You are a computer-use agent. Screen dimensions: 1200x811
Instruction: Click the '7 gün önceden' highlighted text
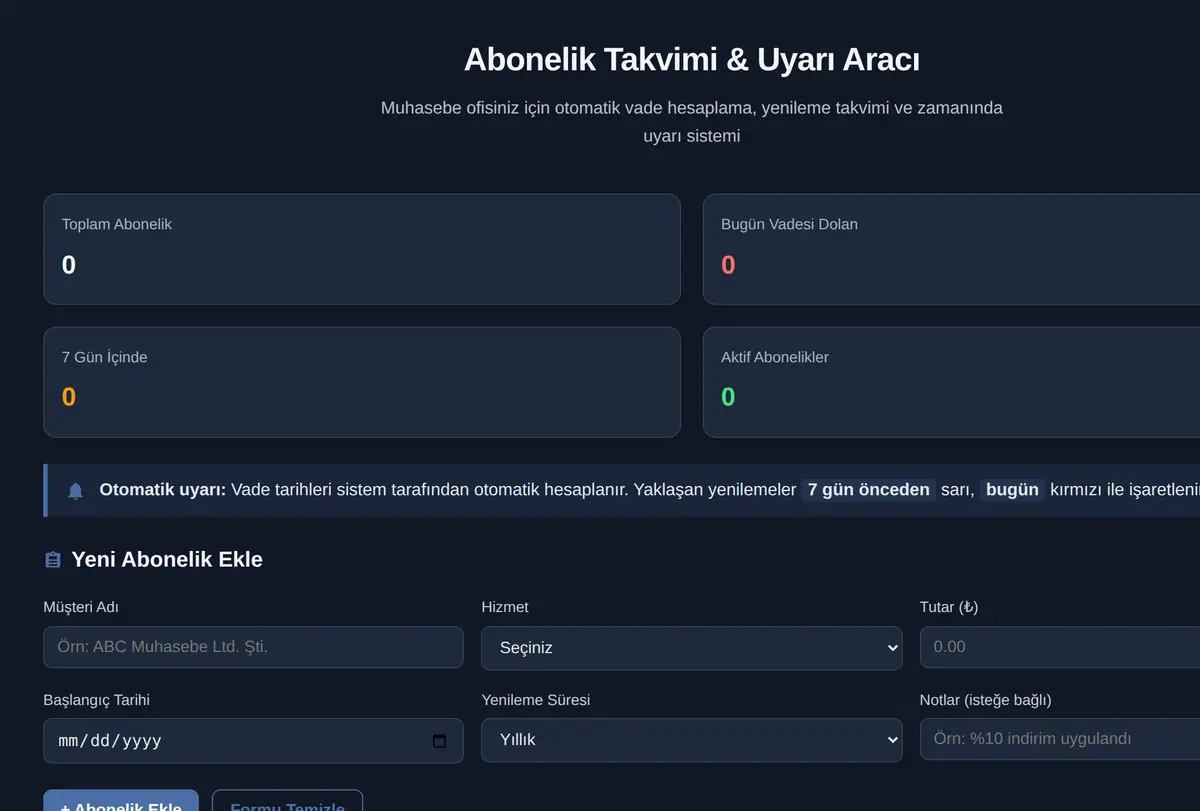point(869,490)
